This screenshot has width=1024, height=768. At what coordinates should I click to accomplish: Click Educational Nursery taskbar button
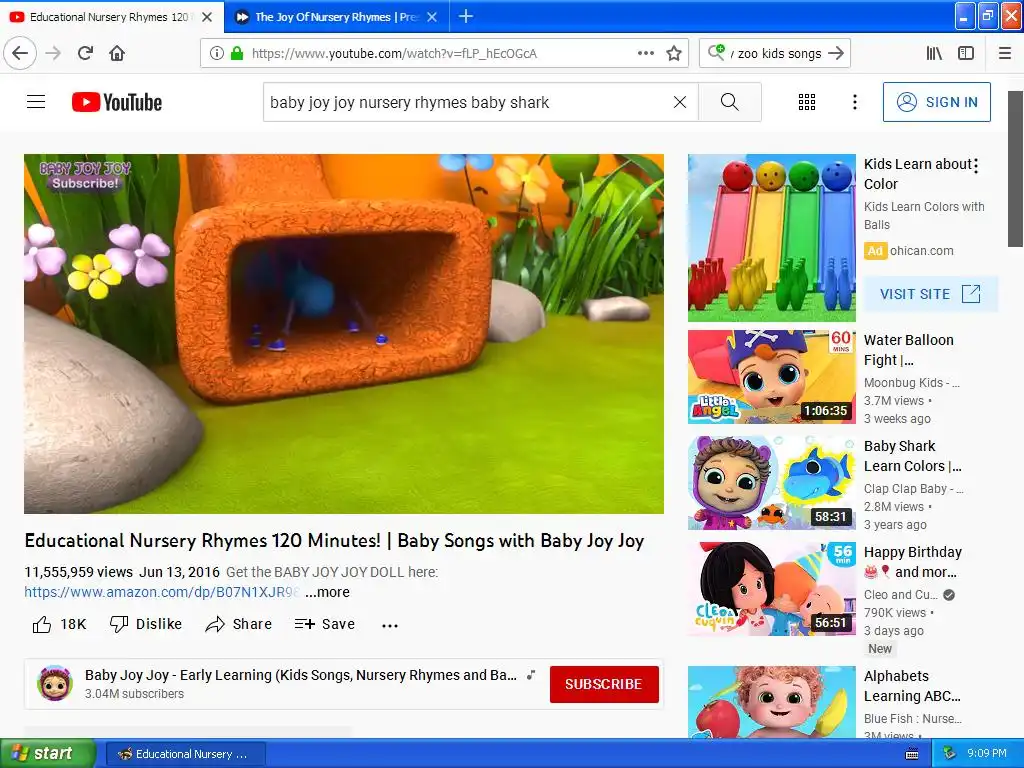tap(185, 754)
